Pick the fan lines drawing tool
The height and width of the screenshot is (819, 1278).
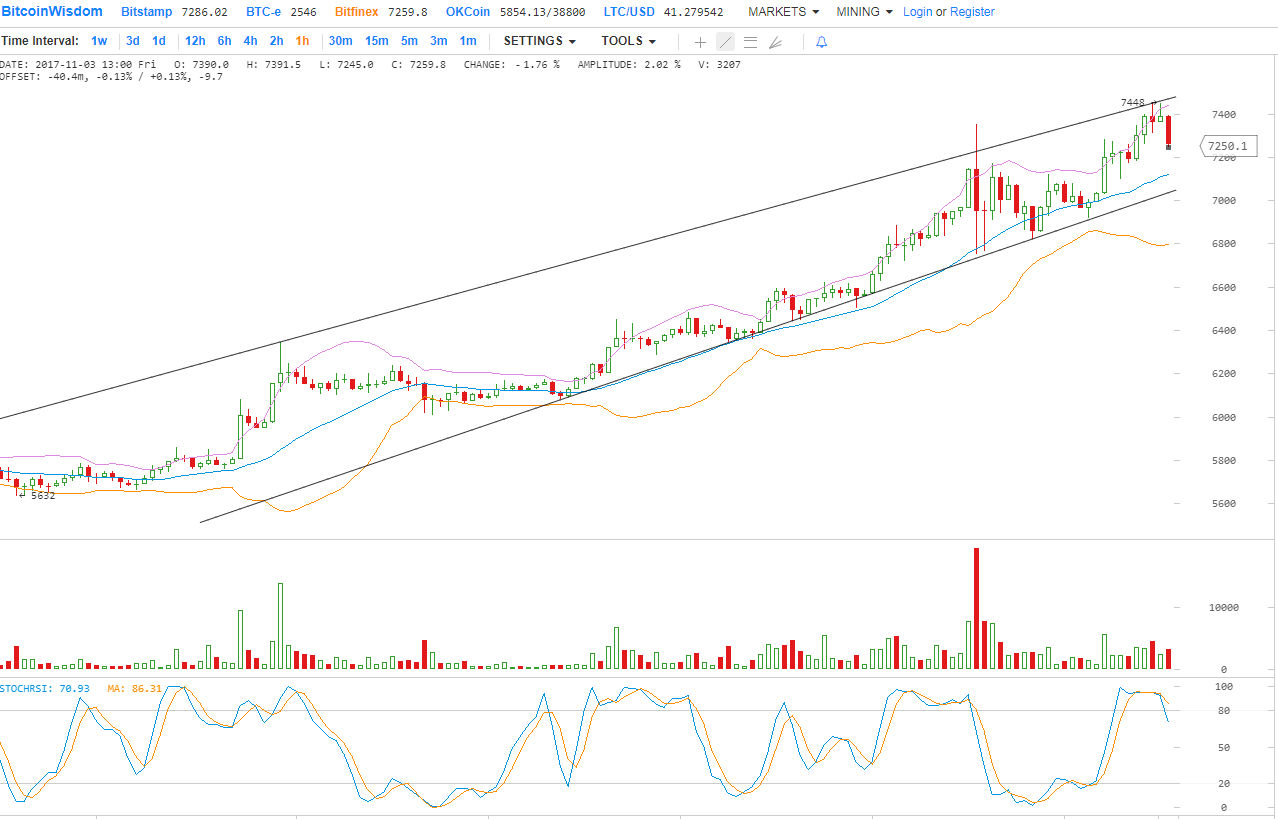point(775,42)
